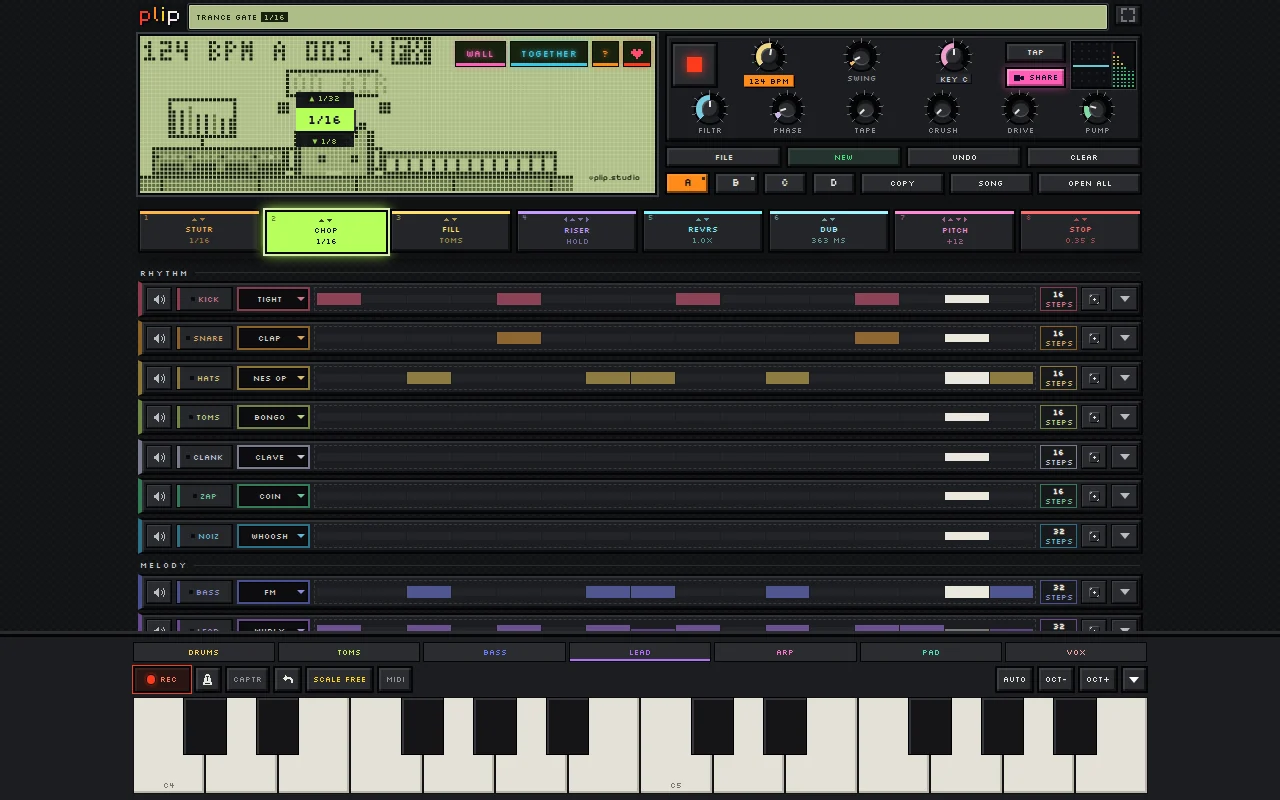This screenshot has height=800, width=1280.
Task: Click the CLEAR button
Action: pos(1084,157)
